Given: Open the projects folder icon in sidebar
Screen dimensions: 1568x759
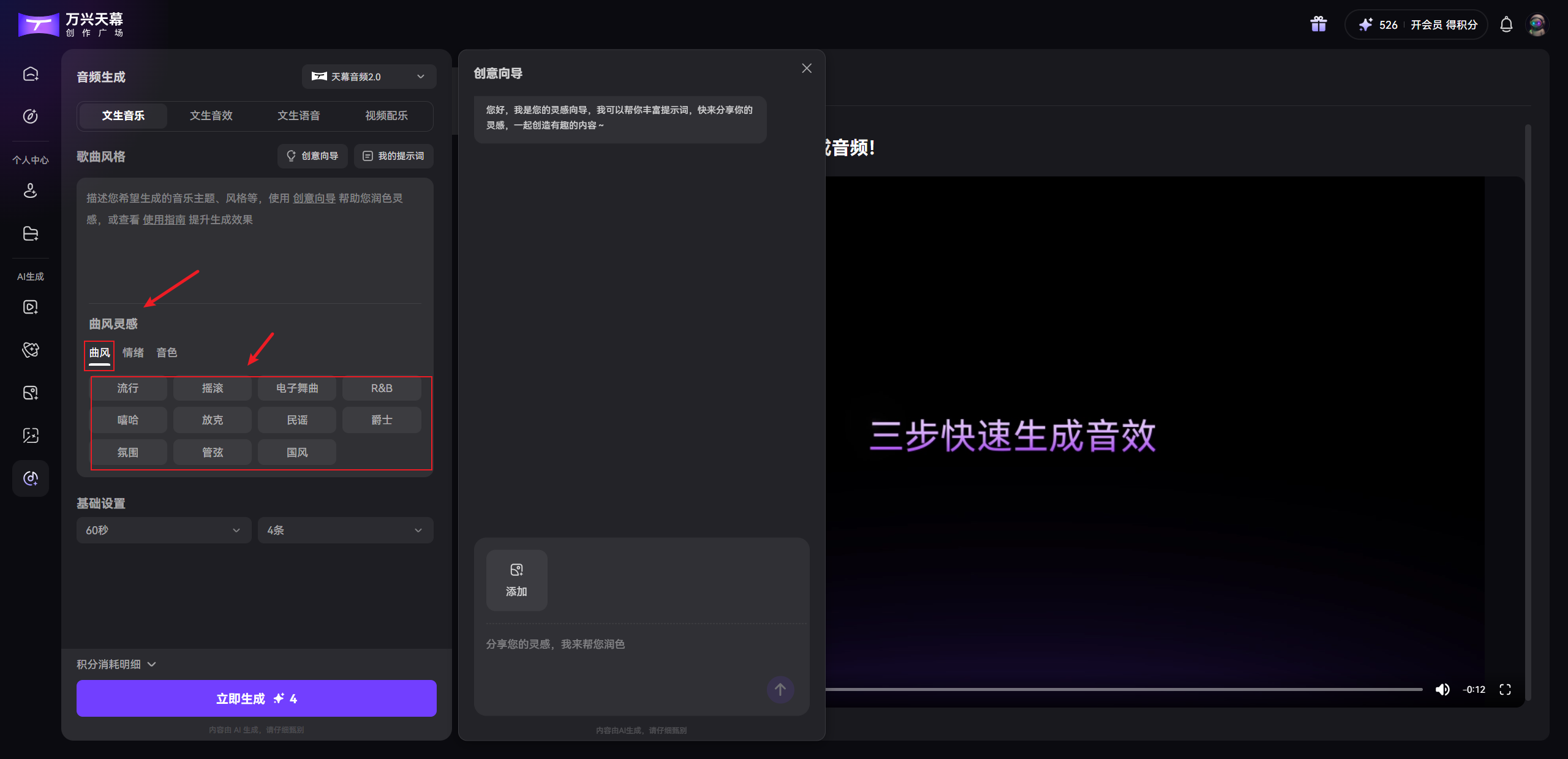Looking at the screenshot, I should 30,233.
